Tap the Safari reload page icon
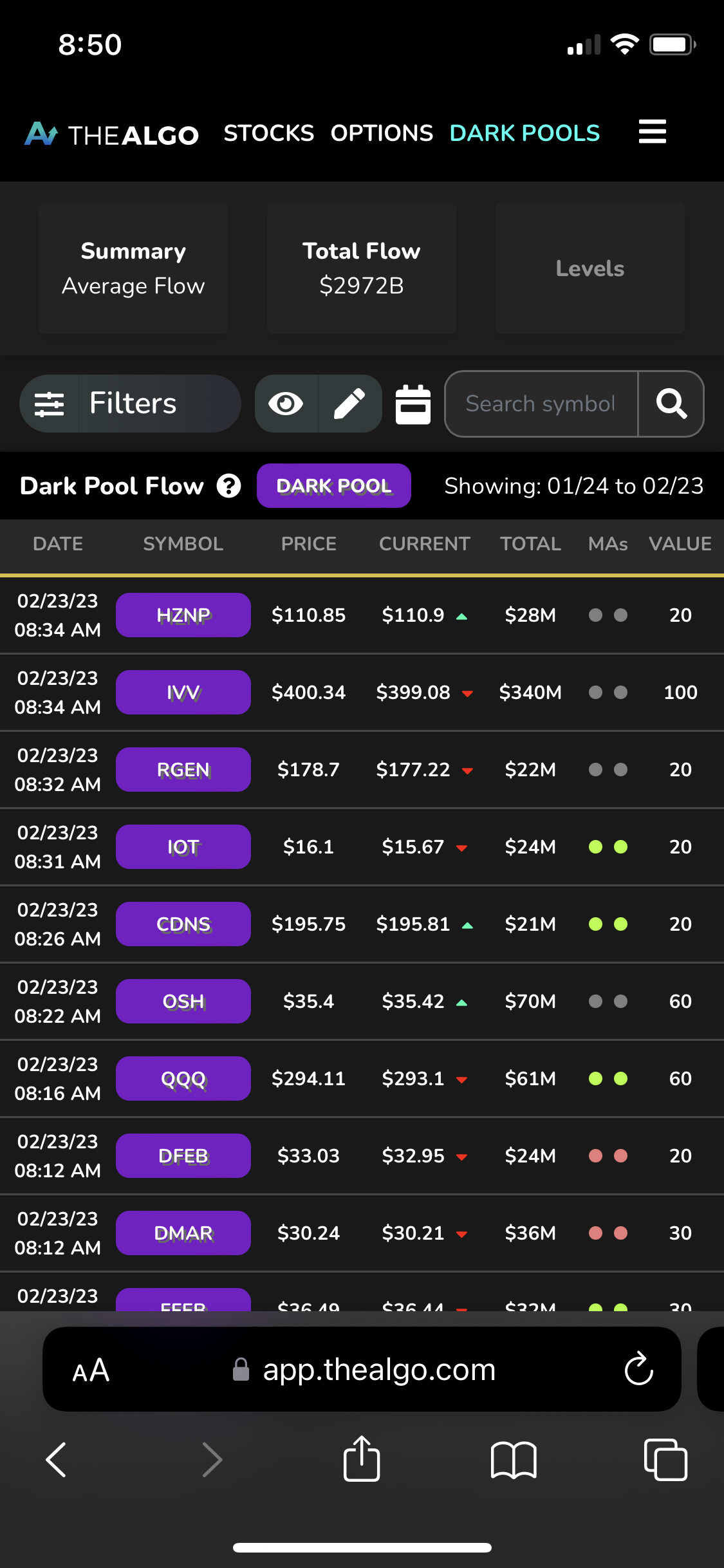The image size is (724, 1568). coord(638,1369)
